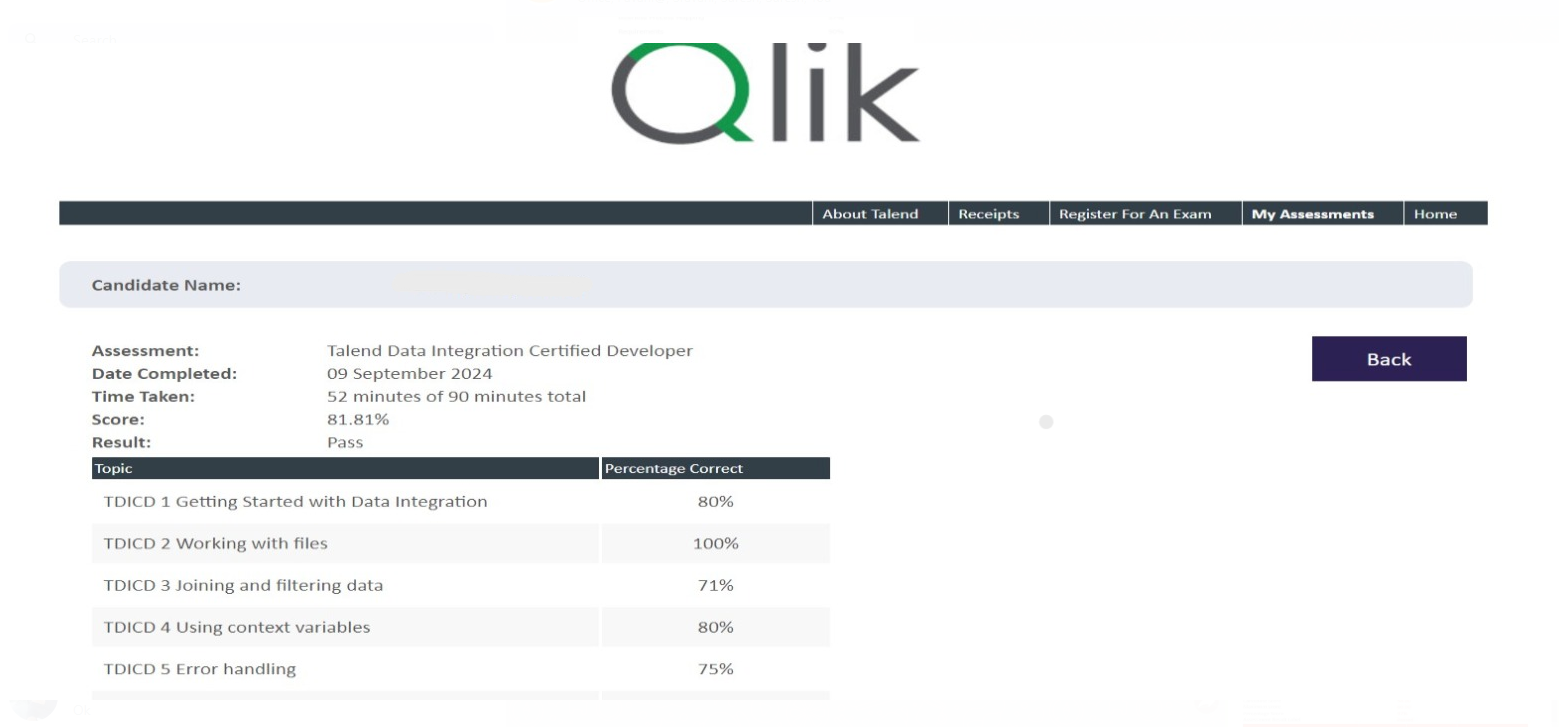1559x727 pixels.
Task: Click the Percentage Correct column header
Action: click(x=715, y=468)
